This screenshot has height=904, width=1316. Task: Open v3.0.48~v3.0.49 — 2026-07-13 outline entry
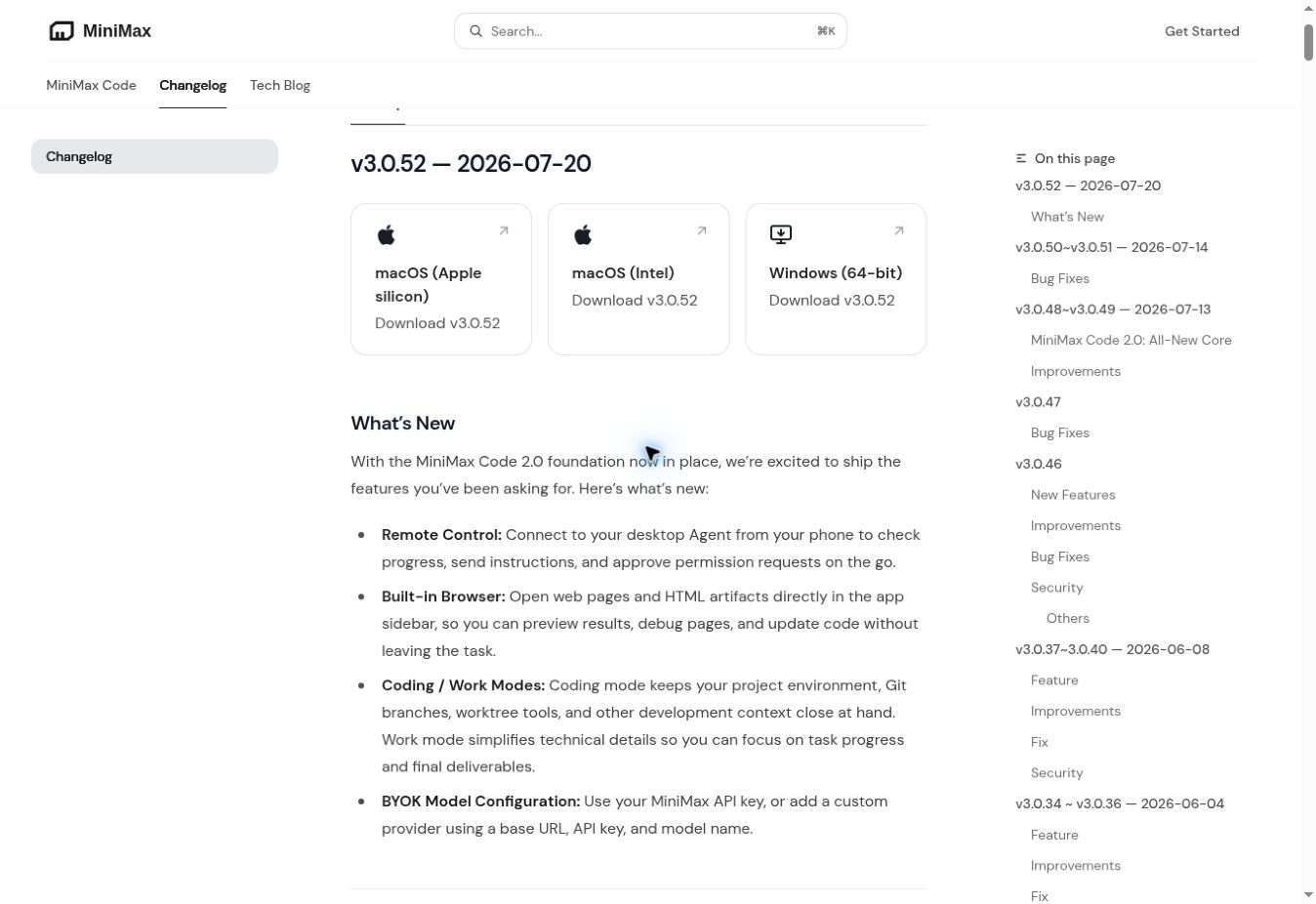tap(1113, 309)
